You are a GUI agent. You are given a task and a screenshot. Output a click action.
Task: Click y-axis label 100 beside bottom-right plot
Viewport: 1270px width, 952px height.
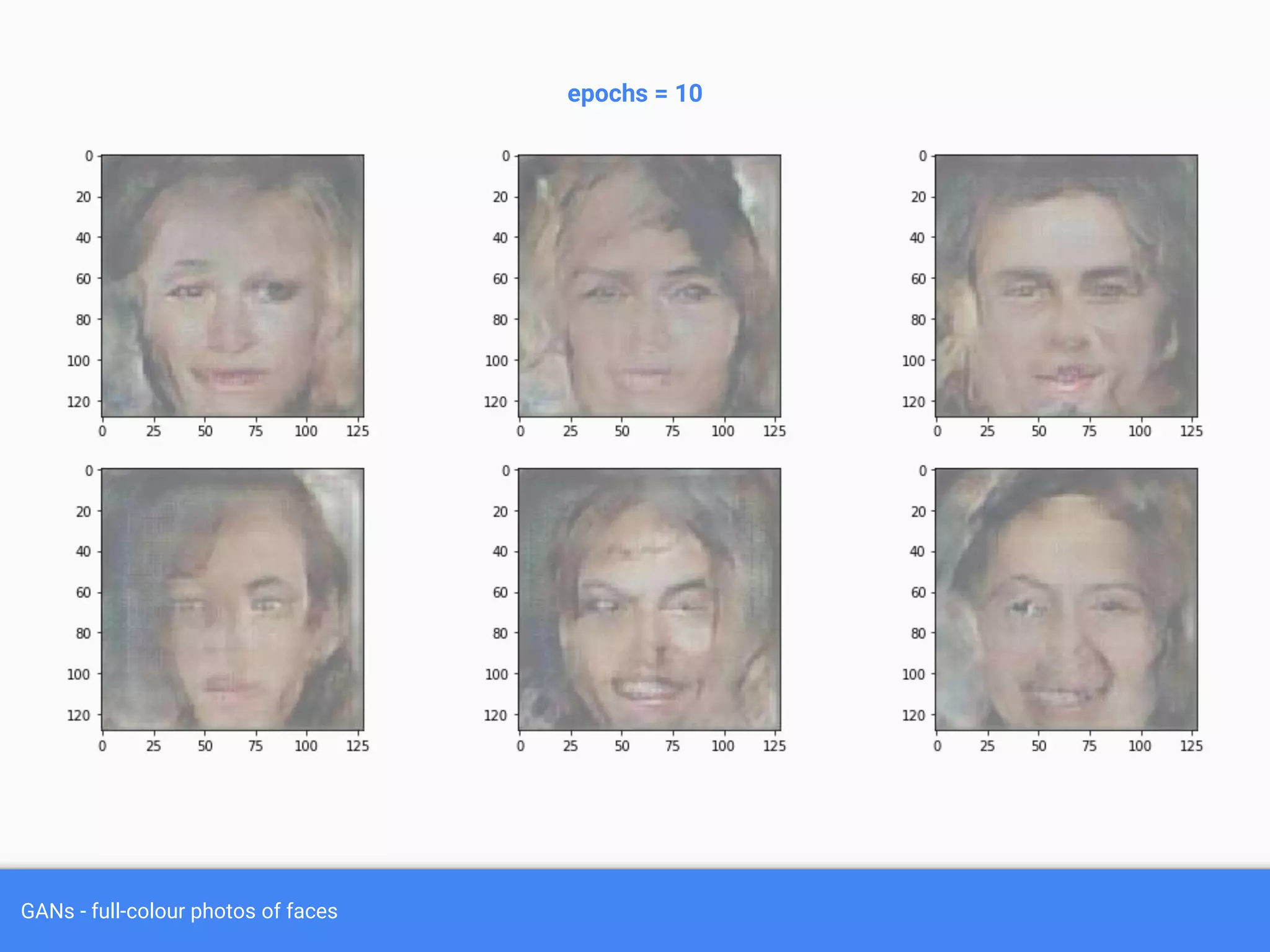[913, 674]
